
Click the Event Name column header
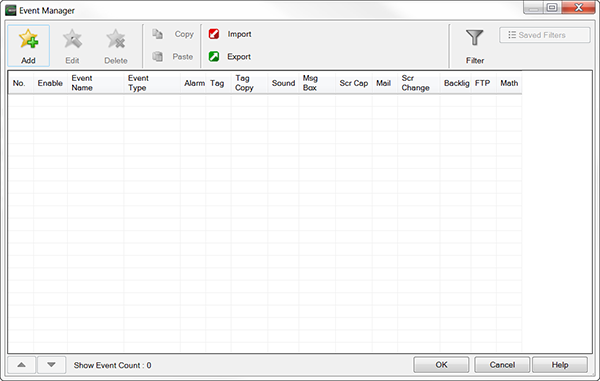pyautogui.click(x=95, y=83)
